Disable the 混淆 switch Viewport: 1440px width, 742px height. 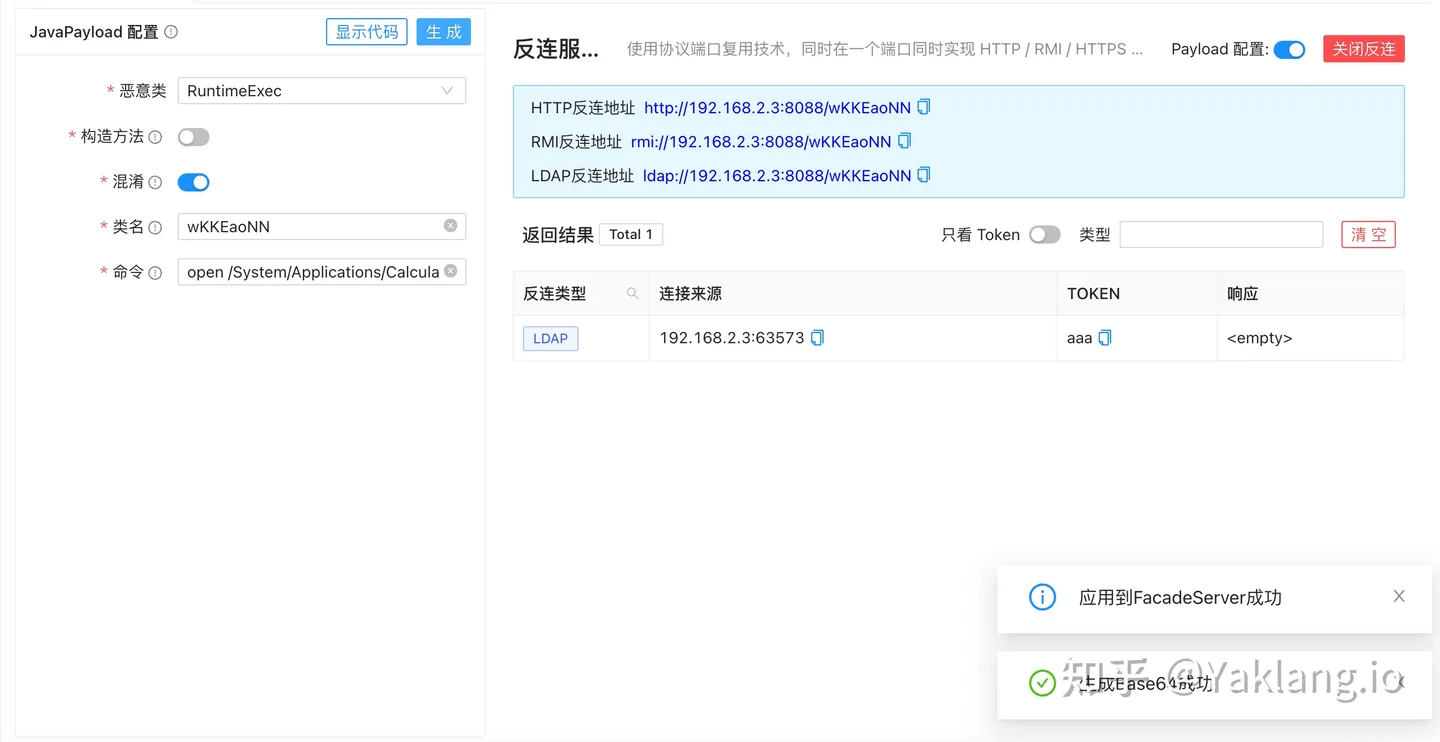(193, 182)
